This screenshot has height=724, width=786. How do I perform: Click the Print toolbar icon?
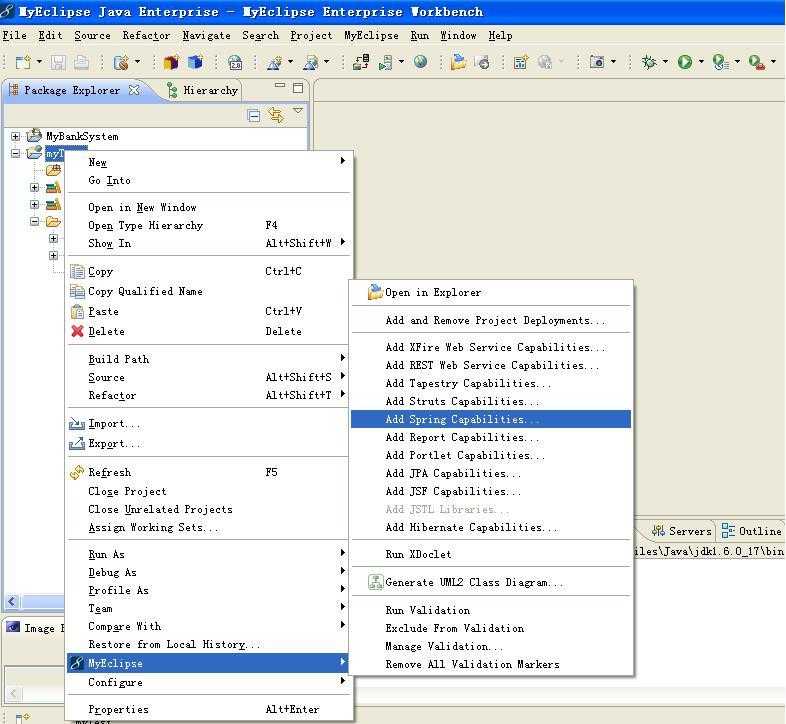(x=81, y=62)
